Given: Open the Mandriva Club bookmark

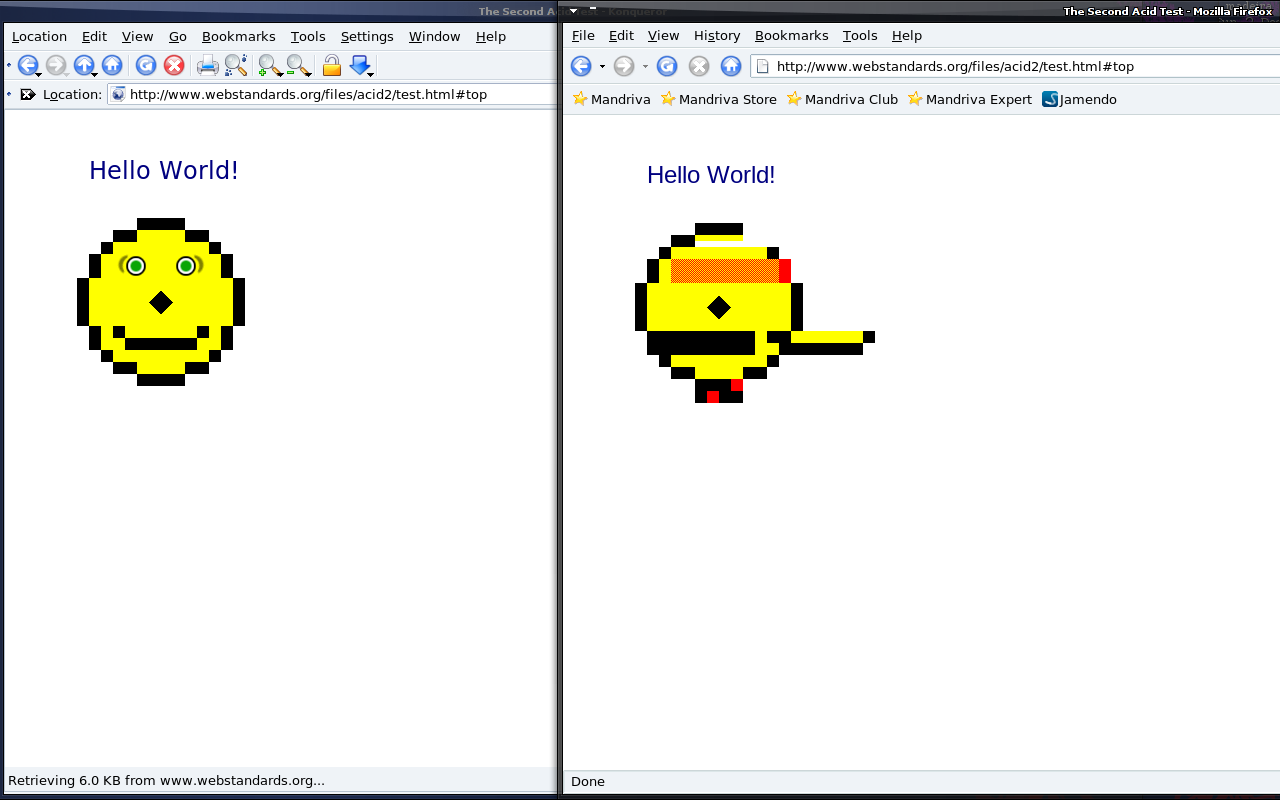Looking at the screenshot, I should pyautogui.click(x=842, y=99).
